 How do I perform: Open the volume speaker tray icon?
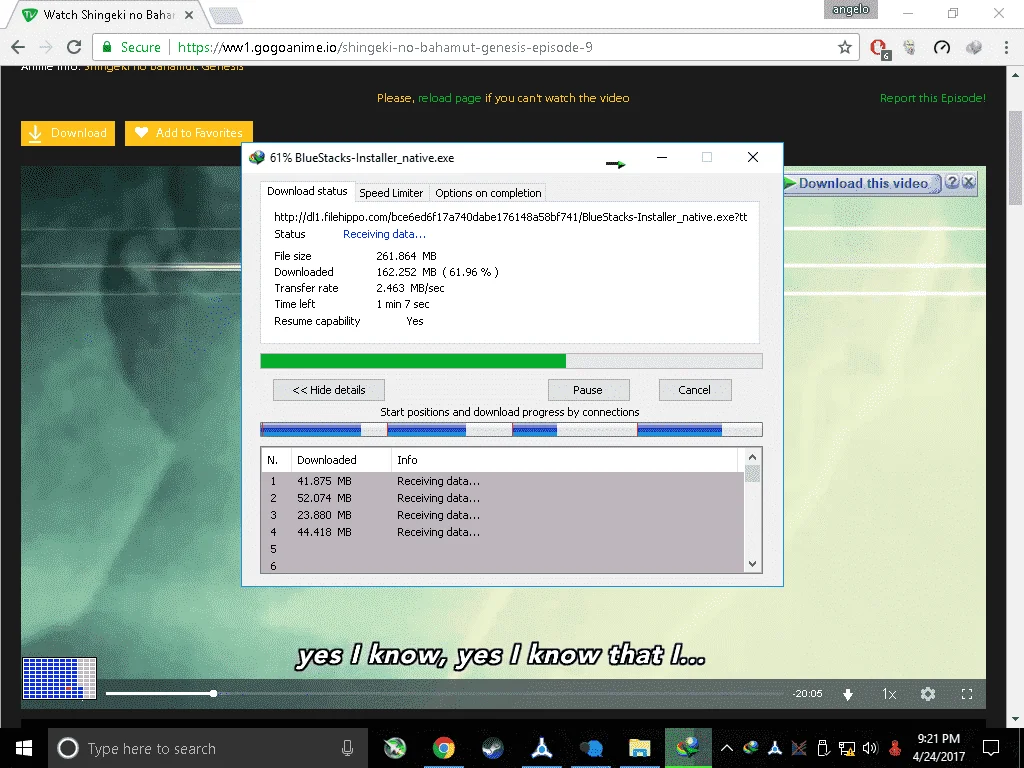click(x=869, y=748)
